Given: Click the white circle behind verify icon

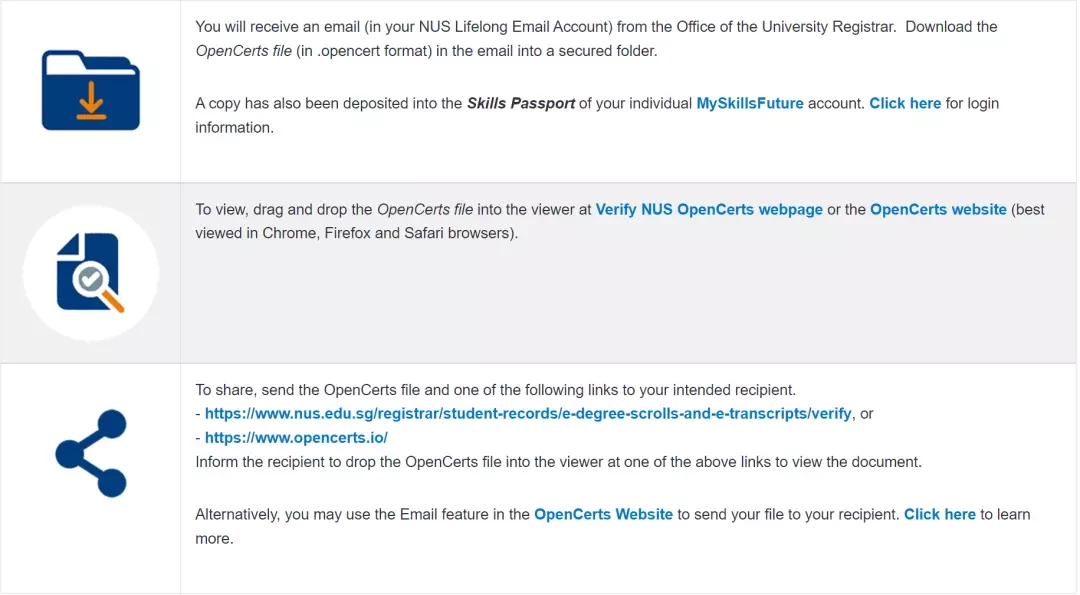Looking at the screenshot, I should 90,273.
